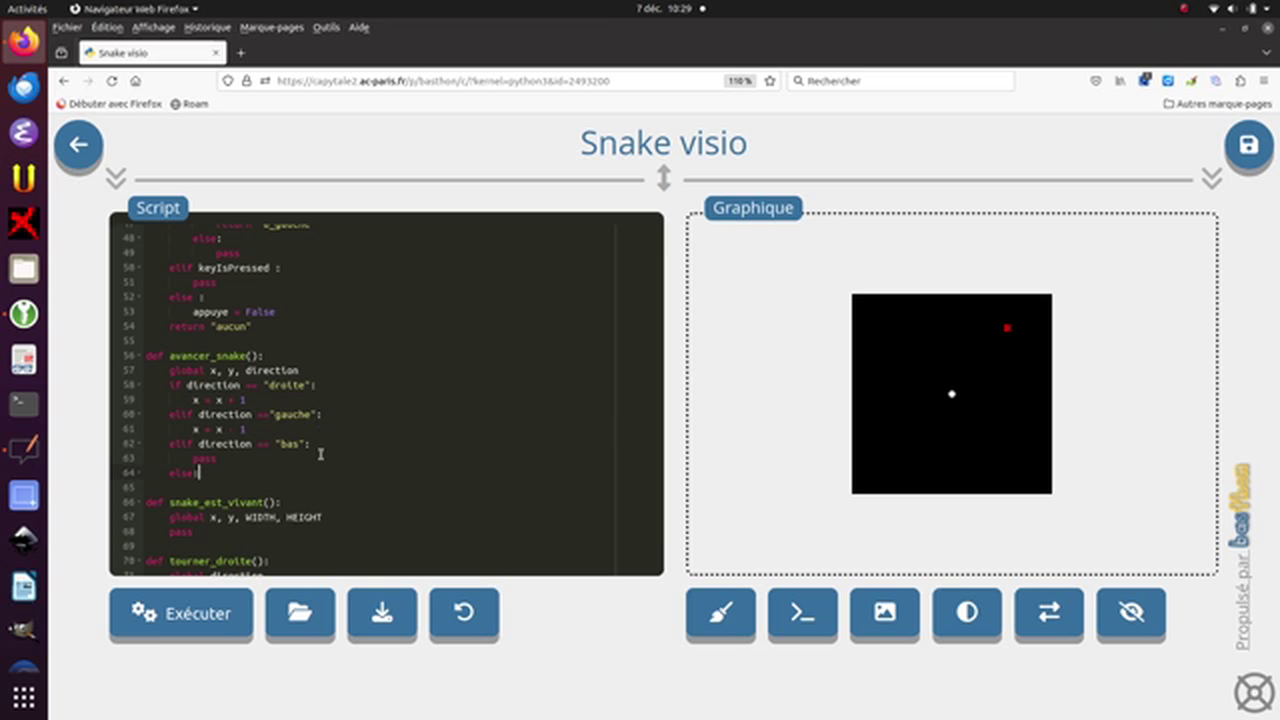Swap panels using the double-arrow icon

1048,613
